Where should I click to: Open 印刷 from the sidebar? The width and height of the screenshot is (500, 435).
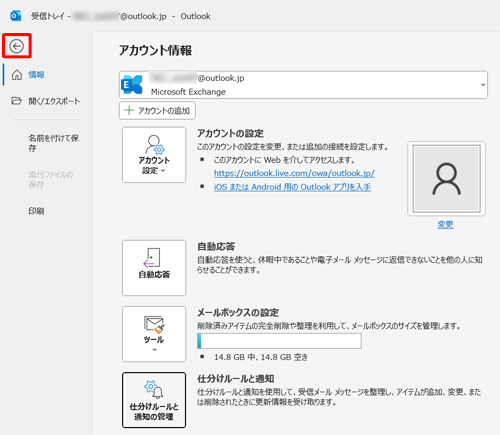point(36,211)
